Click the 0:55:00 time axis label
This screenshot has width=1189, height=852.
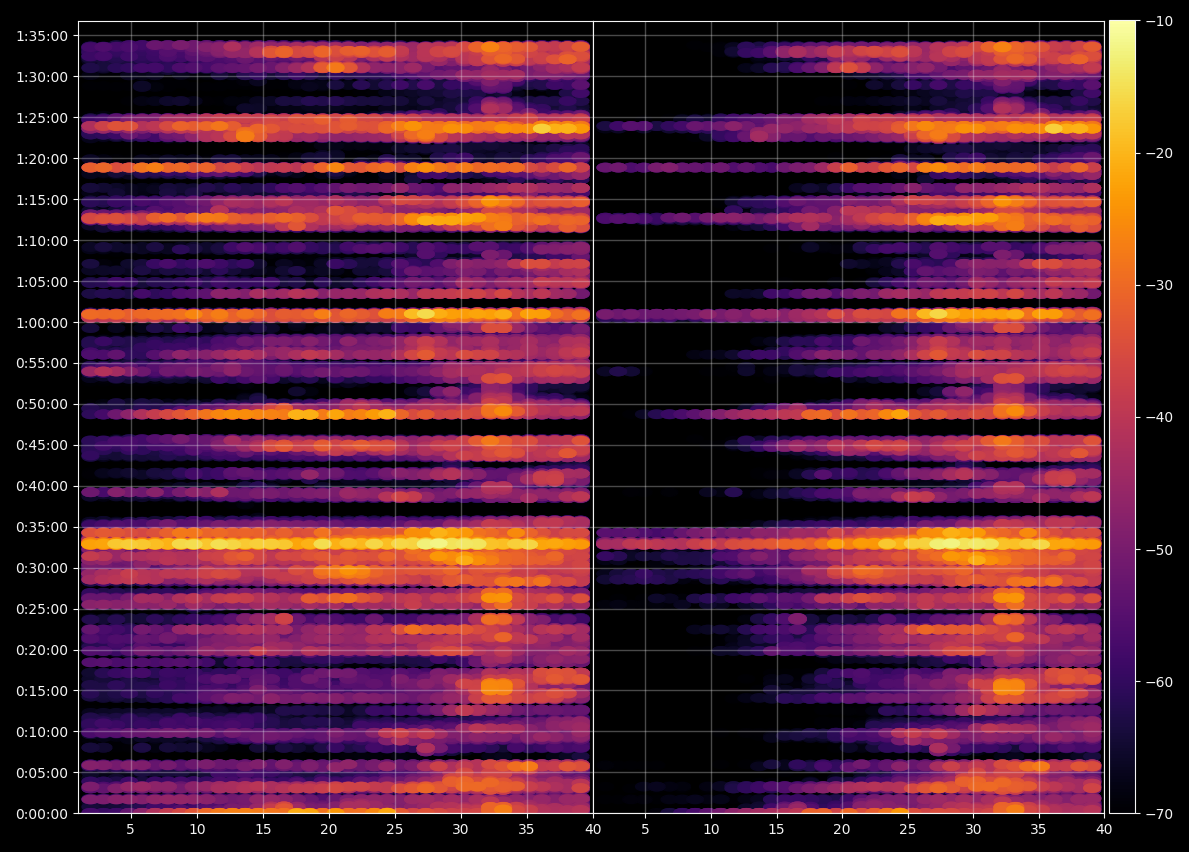click(42, 364)
